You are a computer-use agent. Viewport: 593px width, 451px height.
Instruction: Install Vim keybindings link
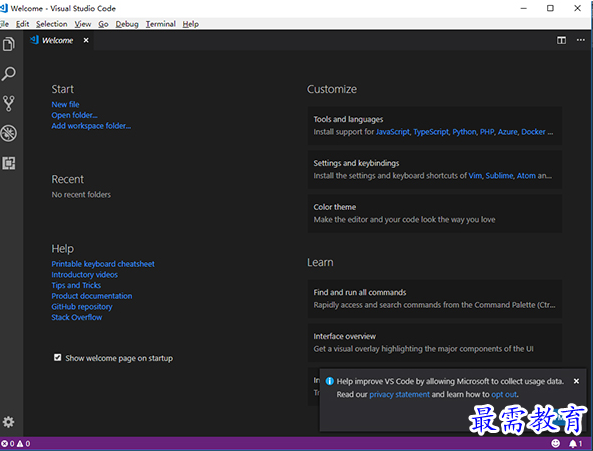[x=475, y=175]
